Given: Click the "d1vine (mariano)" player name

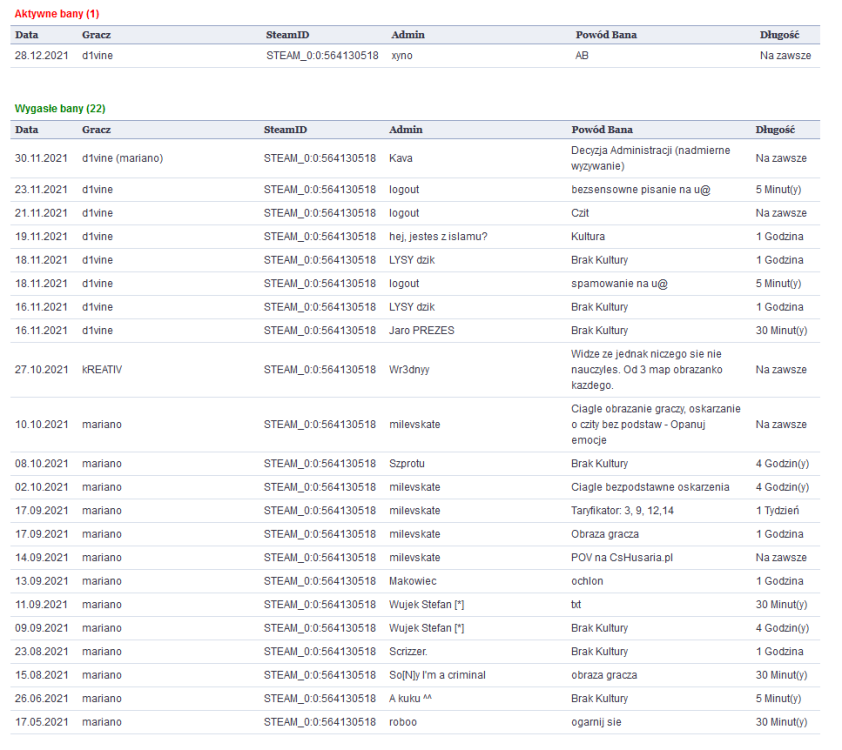Looking at the screenshot, I should click(x=122, y=158).
